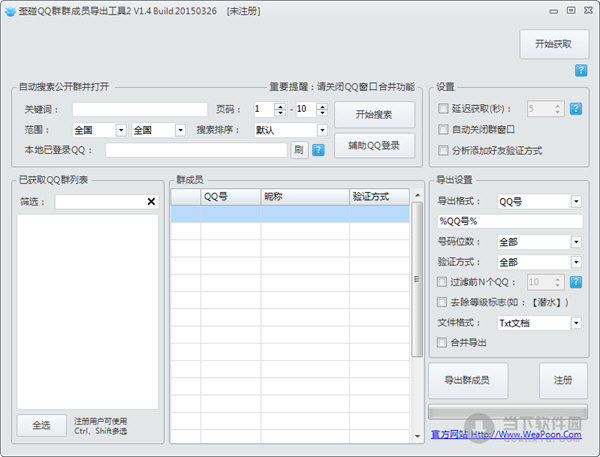Click the scroll-up arrow of 群成员 table
The height and width of the screenshot is (457, 600).
tap(417, 195)
